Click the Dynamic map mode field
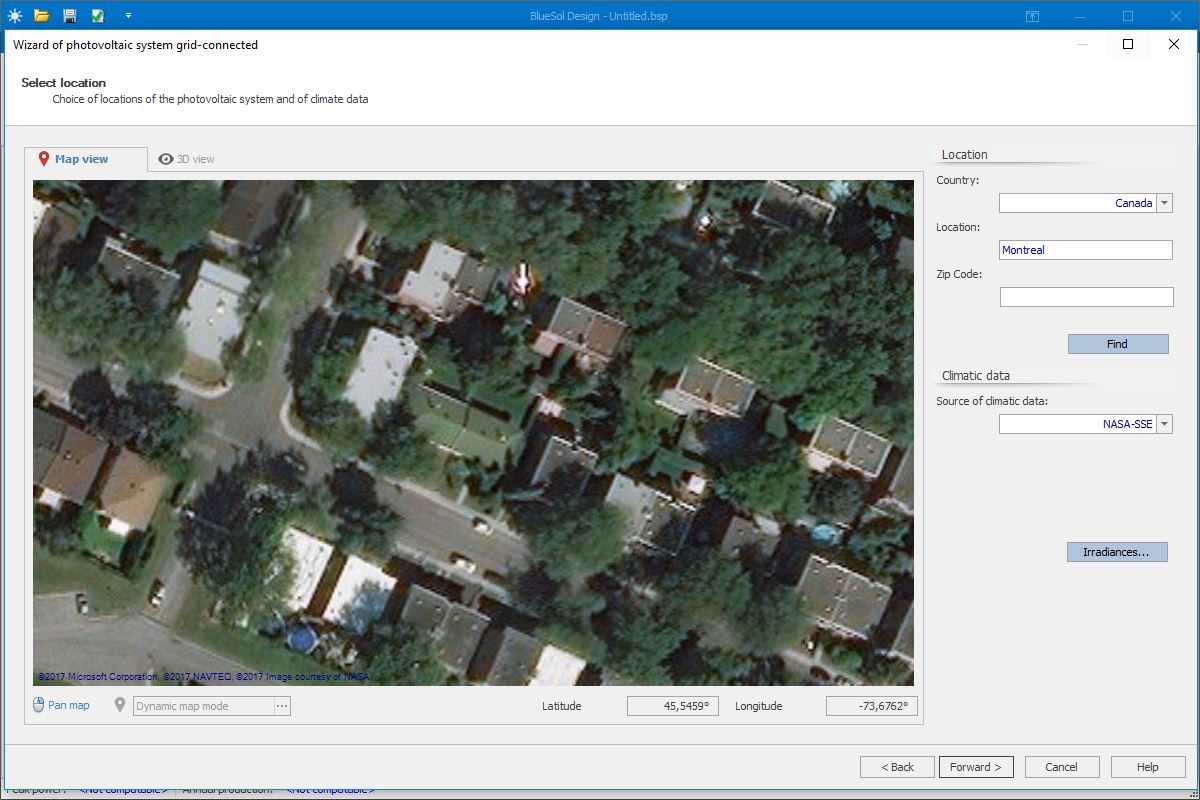 (x=203, y=706)
